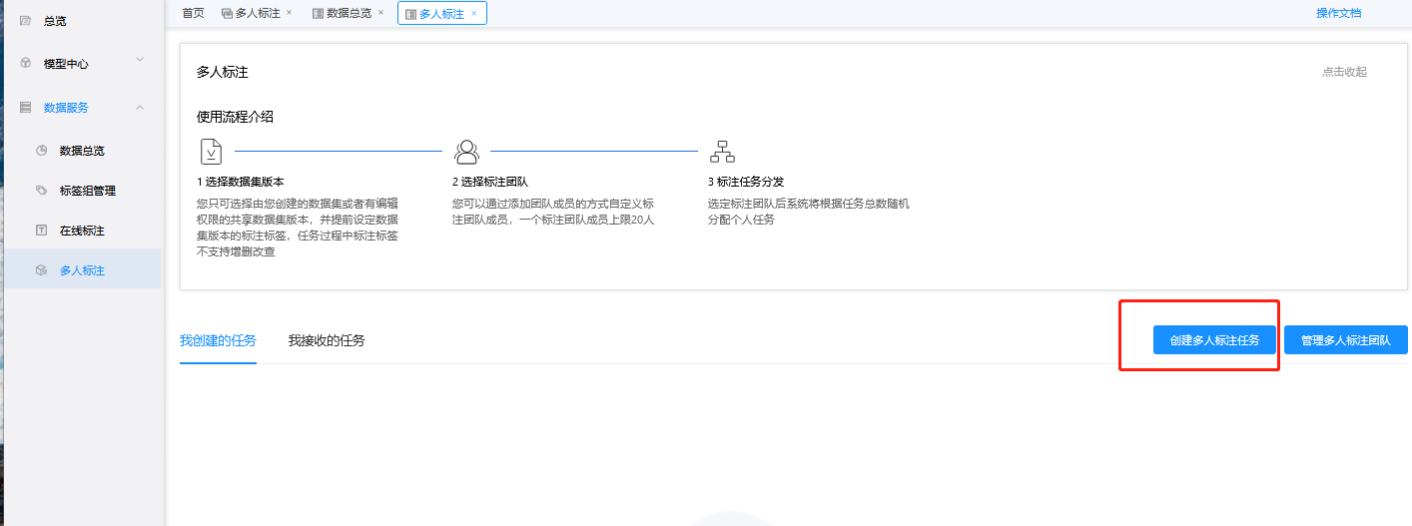Viewport: 1412px width, 526px height.
Task: Click the 标签组管理 tag icon
Action: [41, 190]
